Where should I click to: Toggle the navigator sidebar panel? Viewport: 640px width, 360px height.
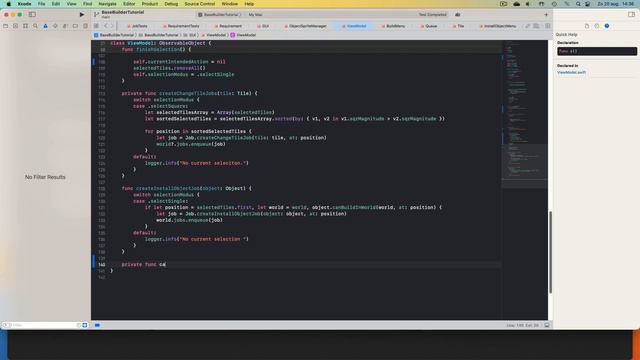pos(32,14)
